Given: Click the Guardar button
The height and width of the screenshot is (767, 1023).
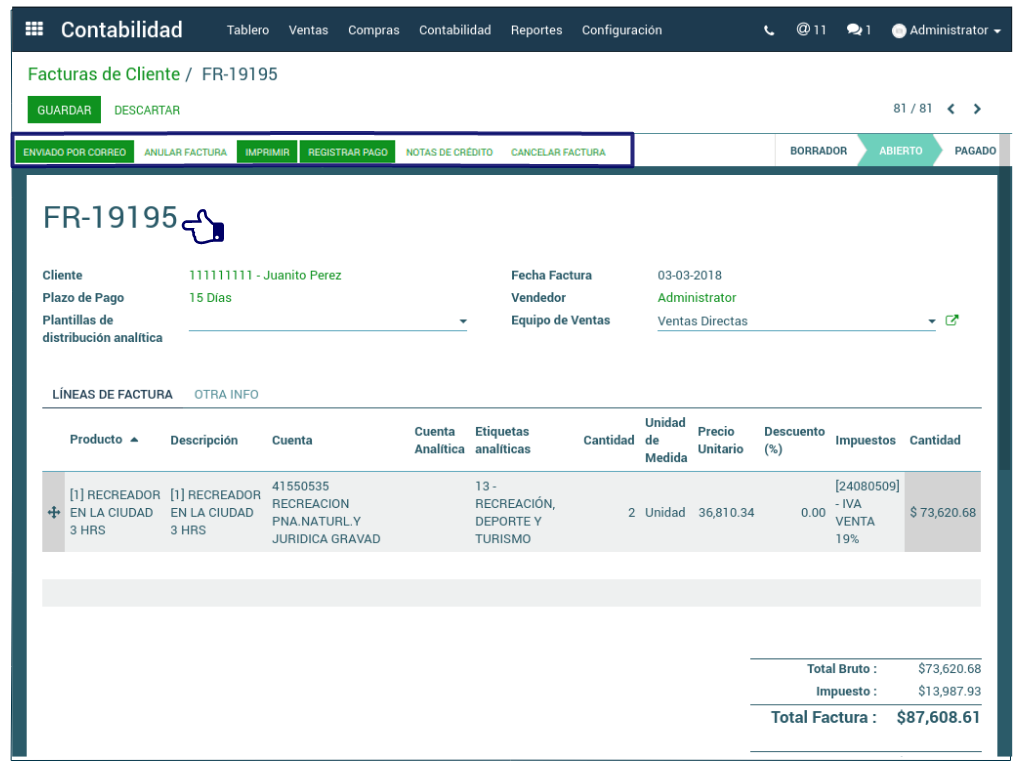Looking at the screenshot, I should (x=64, y=110).
